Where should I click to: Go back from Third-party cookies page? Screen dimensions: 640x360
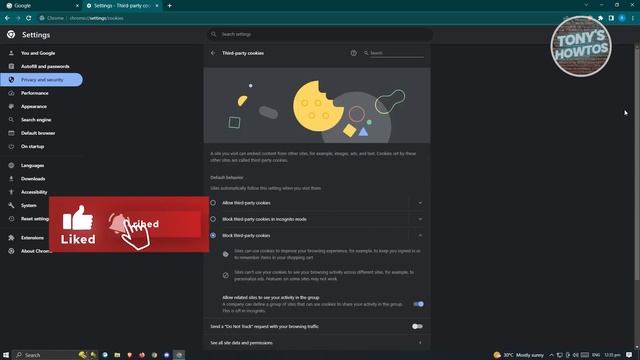213,53
